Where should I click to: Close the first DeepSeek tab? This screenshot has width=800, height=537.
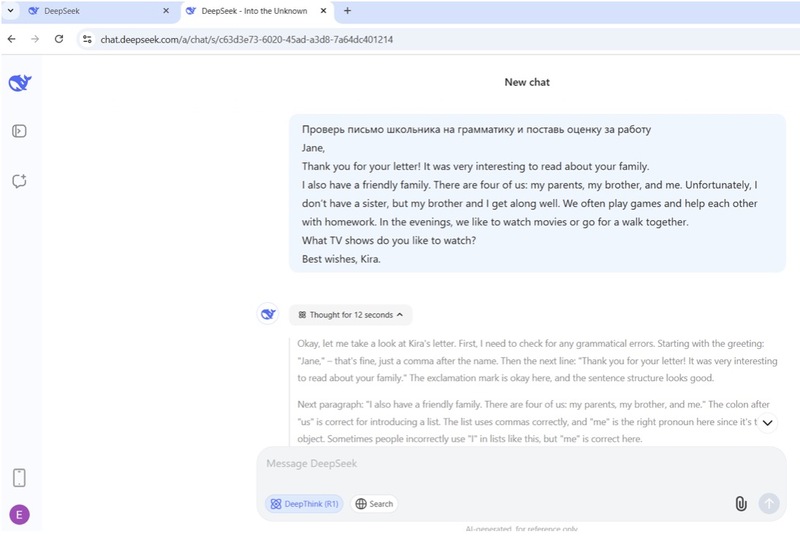click(166, 11)
